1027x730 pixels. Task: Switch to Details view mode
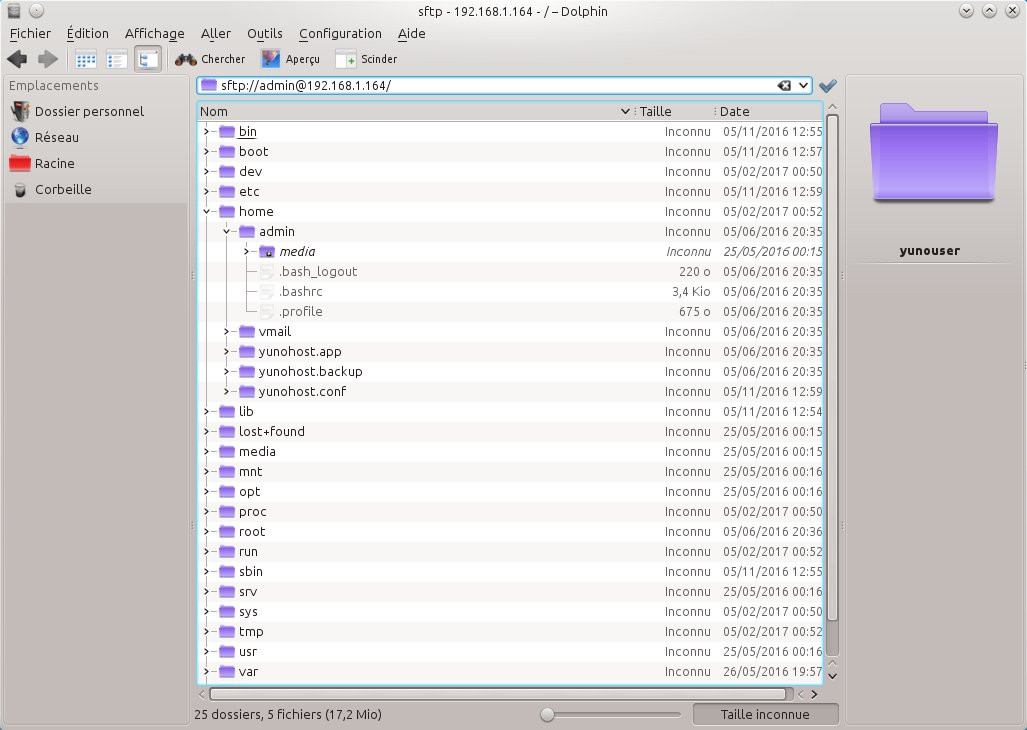click(x=147, y=59)
